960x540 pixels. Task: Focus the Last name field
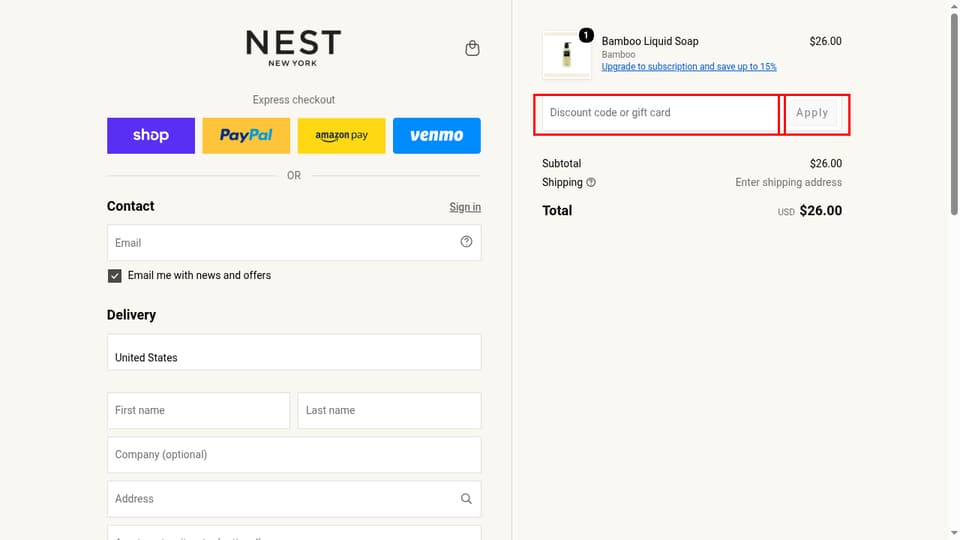pyautogui.click(x=389, y=410)
